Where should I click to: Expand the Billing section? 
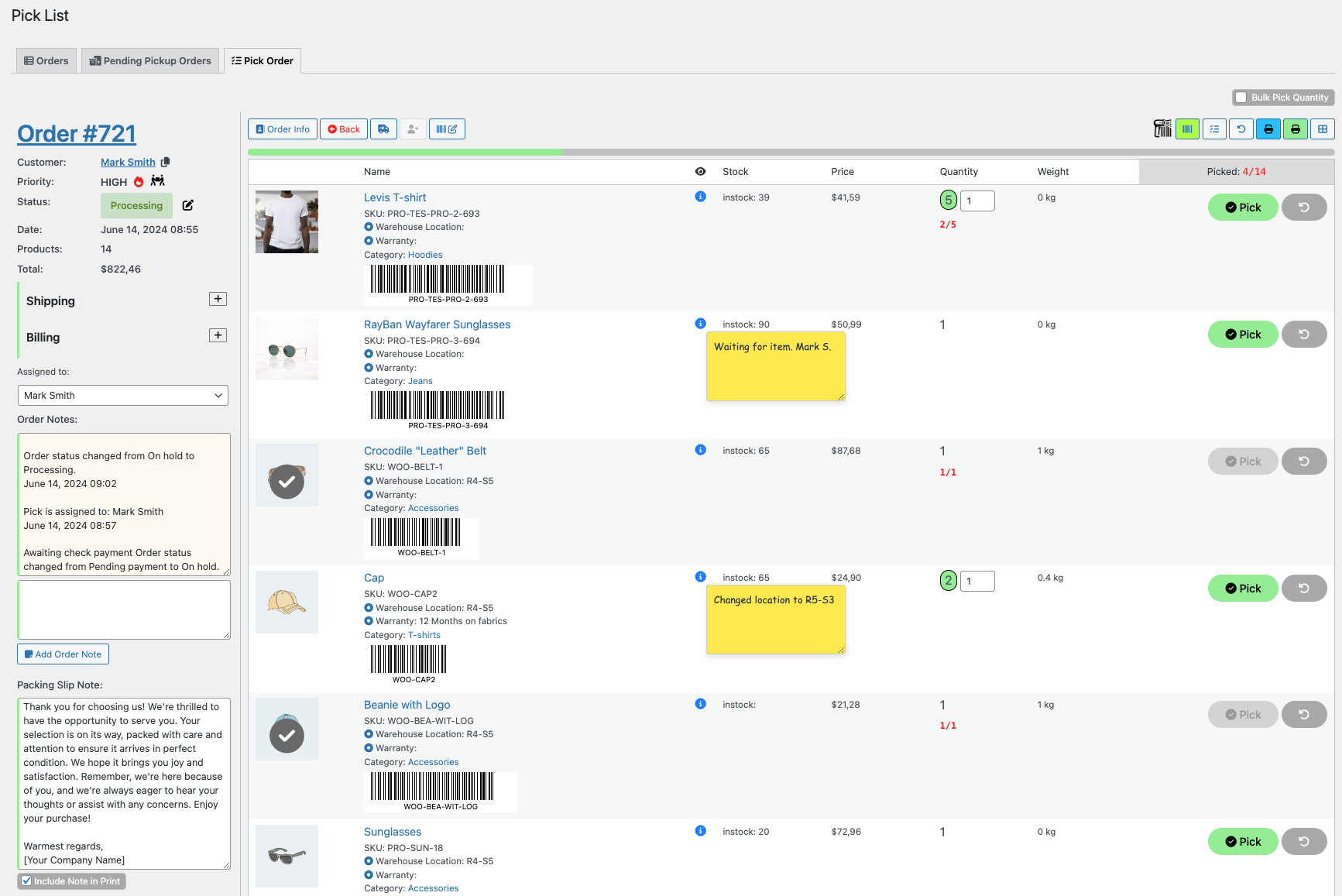click(x=218, y=335)
